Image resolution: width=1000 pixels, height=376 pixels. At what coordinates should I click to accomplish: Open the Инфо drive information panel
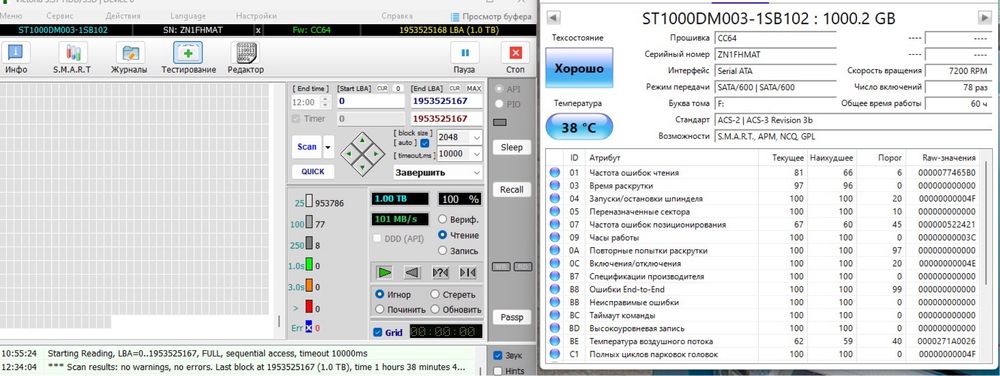(x=16, y=57)
